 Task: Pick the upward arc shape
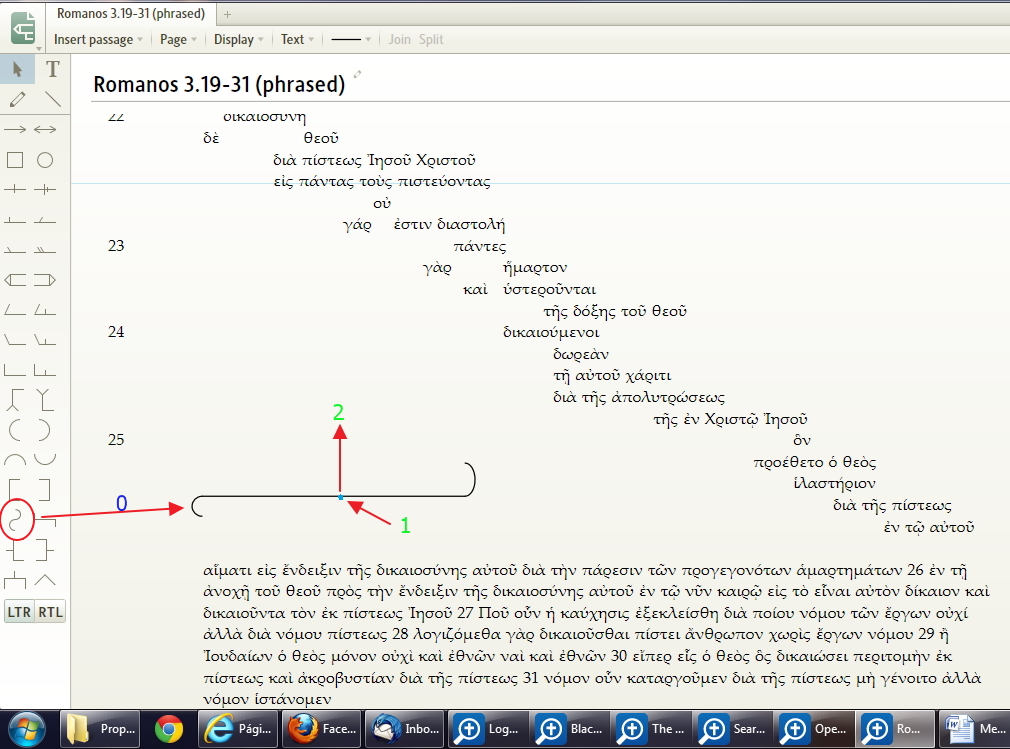[15, 459]
